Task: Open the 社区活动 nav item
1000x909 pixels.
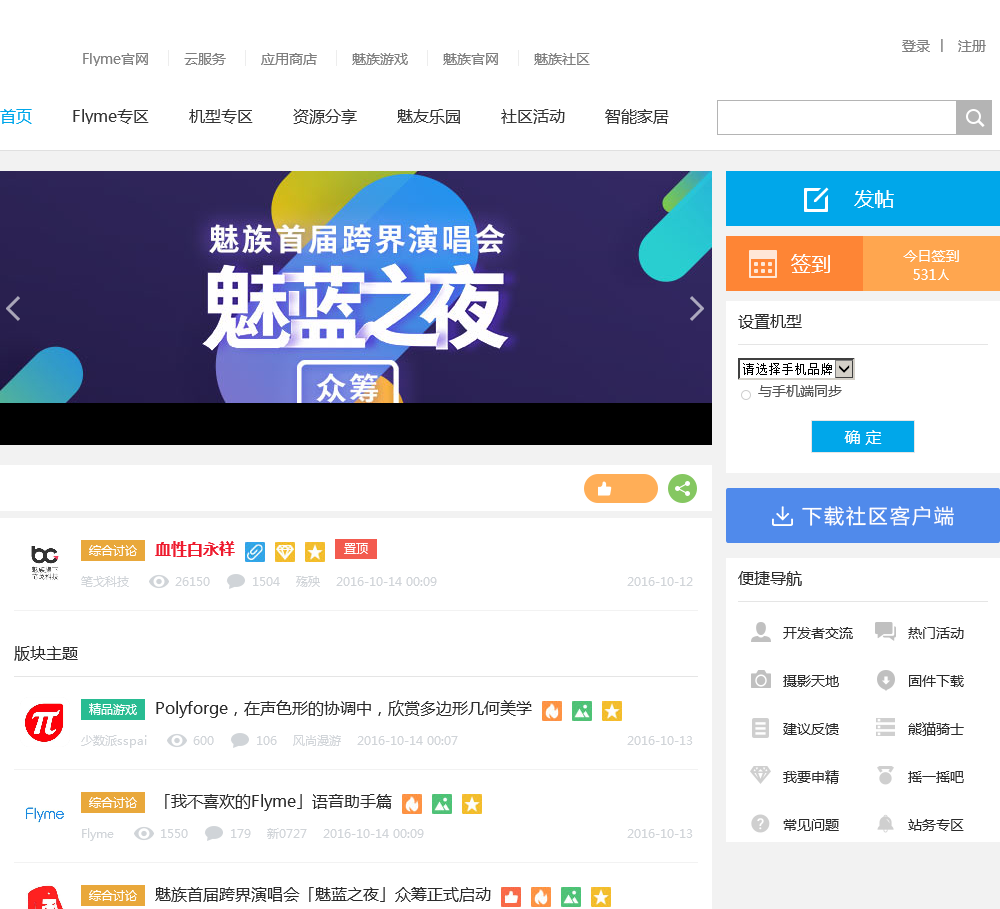Action: tap(533, 117)
